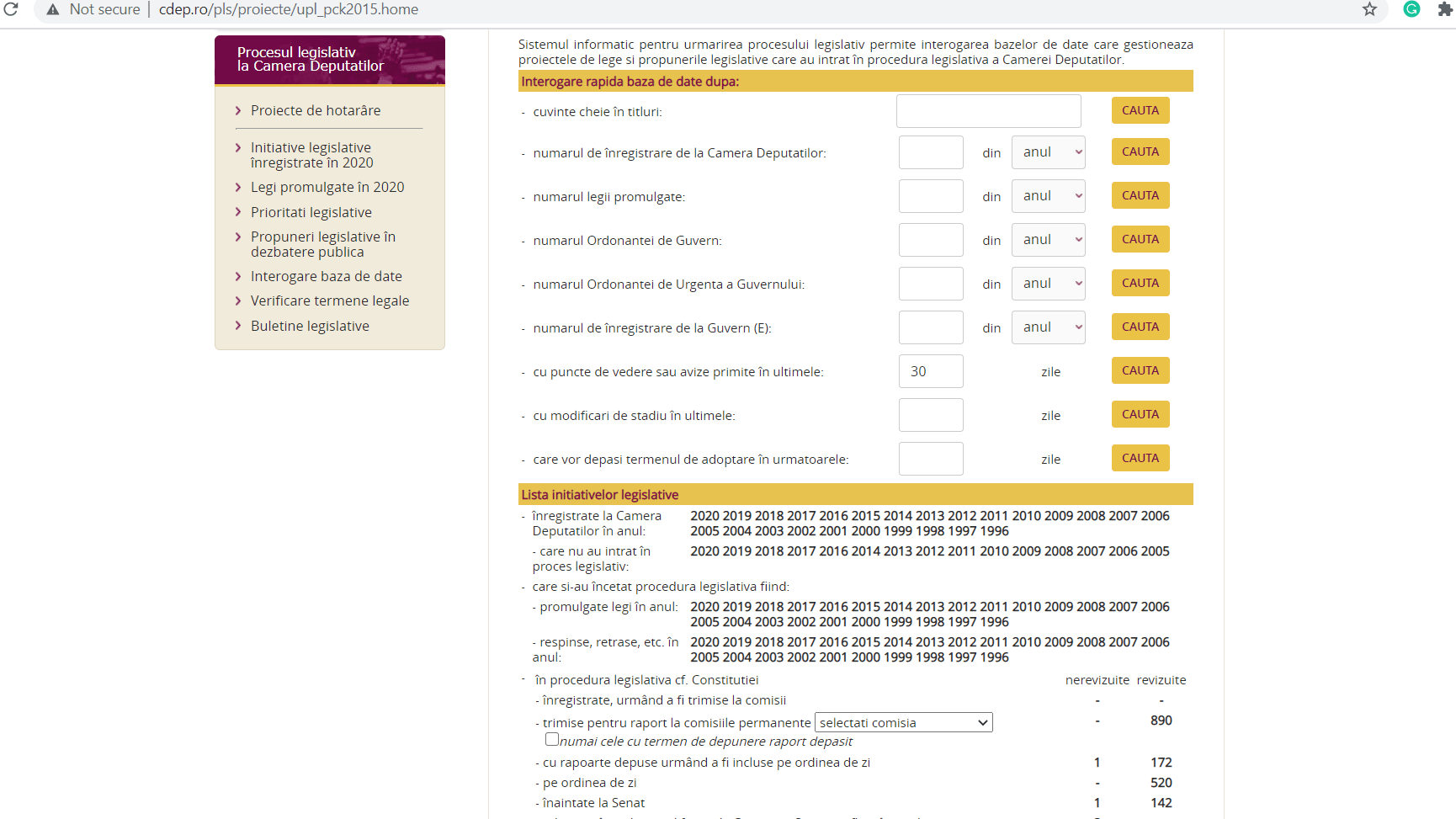Go to Legi promulgate în 2020
Image resolution: width=1456 pixels, height=819 pixels.
(327, 187)
